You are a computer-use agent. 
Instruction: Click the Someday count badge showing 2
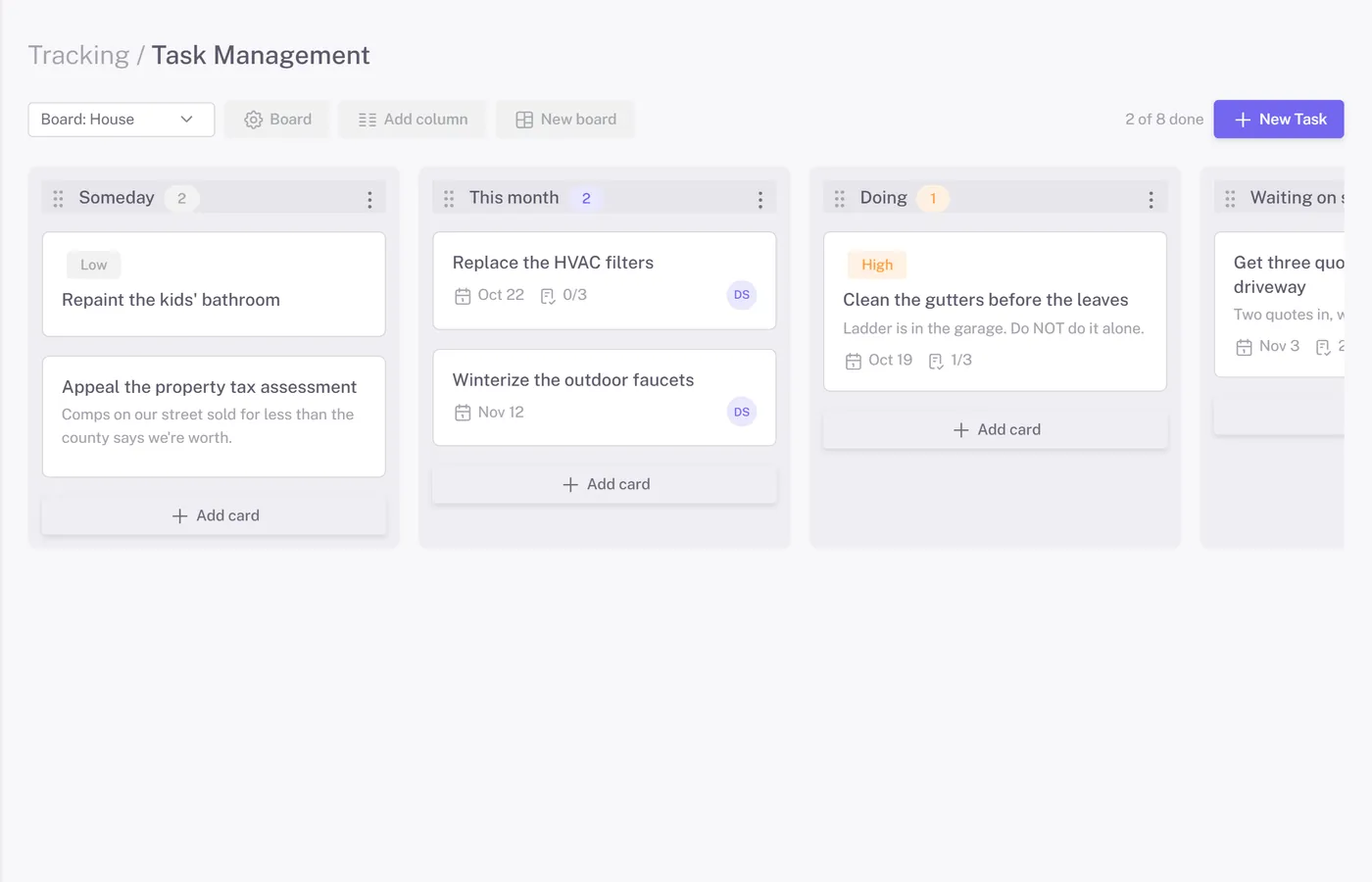181,198
